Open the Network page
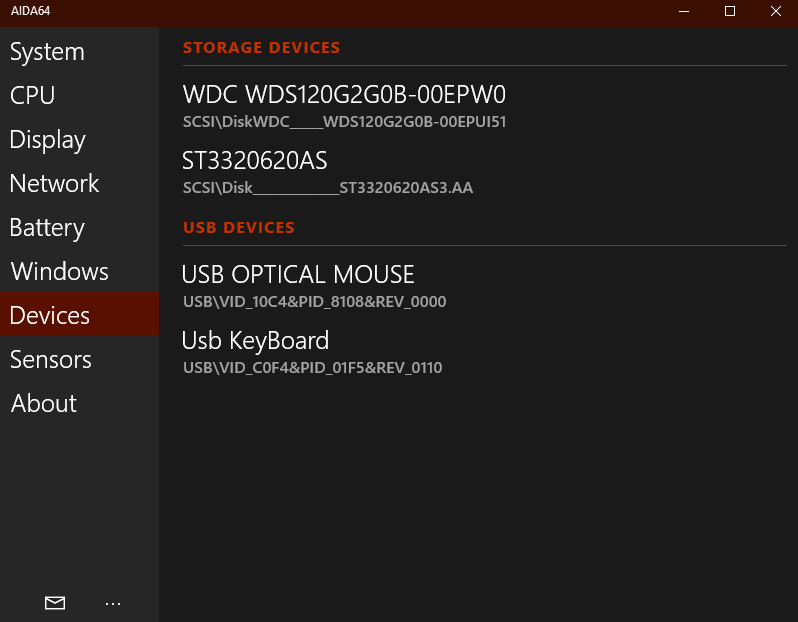The width and height of the screenshot is (798, 622). pos(79,184)
